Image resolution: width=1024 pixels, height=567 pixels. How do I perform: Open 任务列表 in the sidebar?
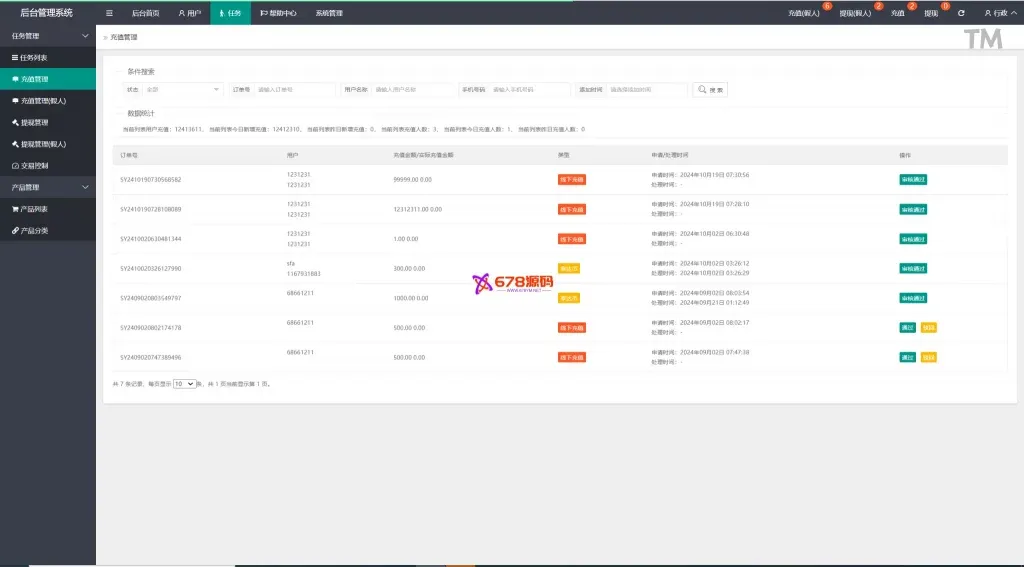tap(34, 57)
